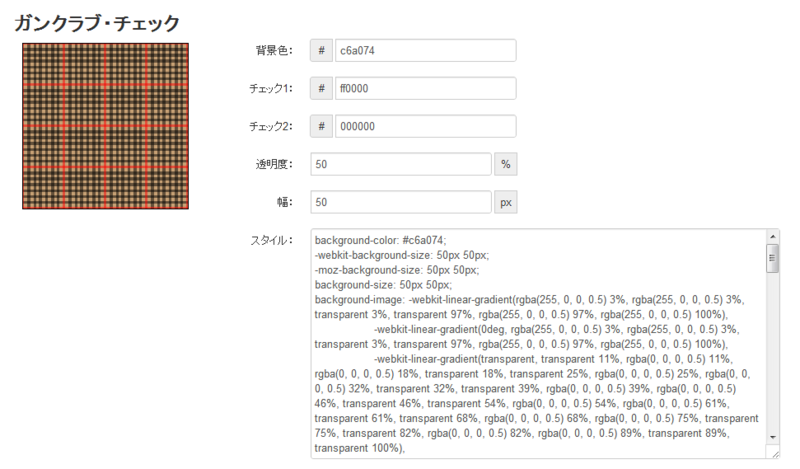Click the px unit addon for 幅
Image resolution: width=800 pixels, height=469 pixels.
pyautogui.click(x=506, y=202)
